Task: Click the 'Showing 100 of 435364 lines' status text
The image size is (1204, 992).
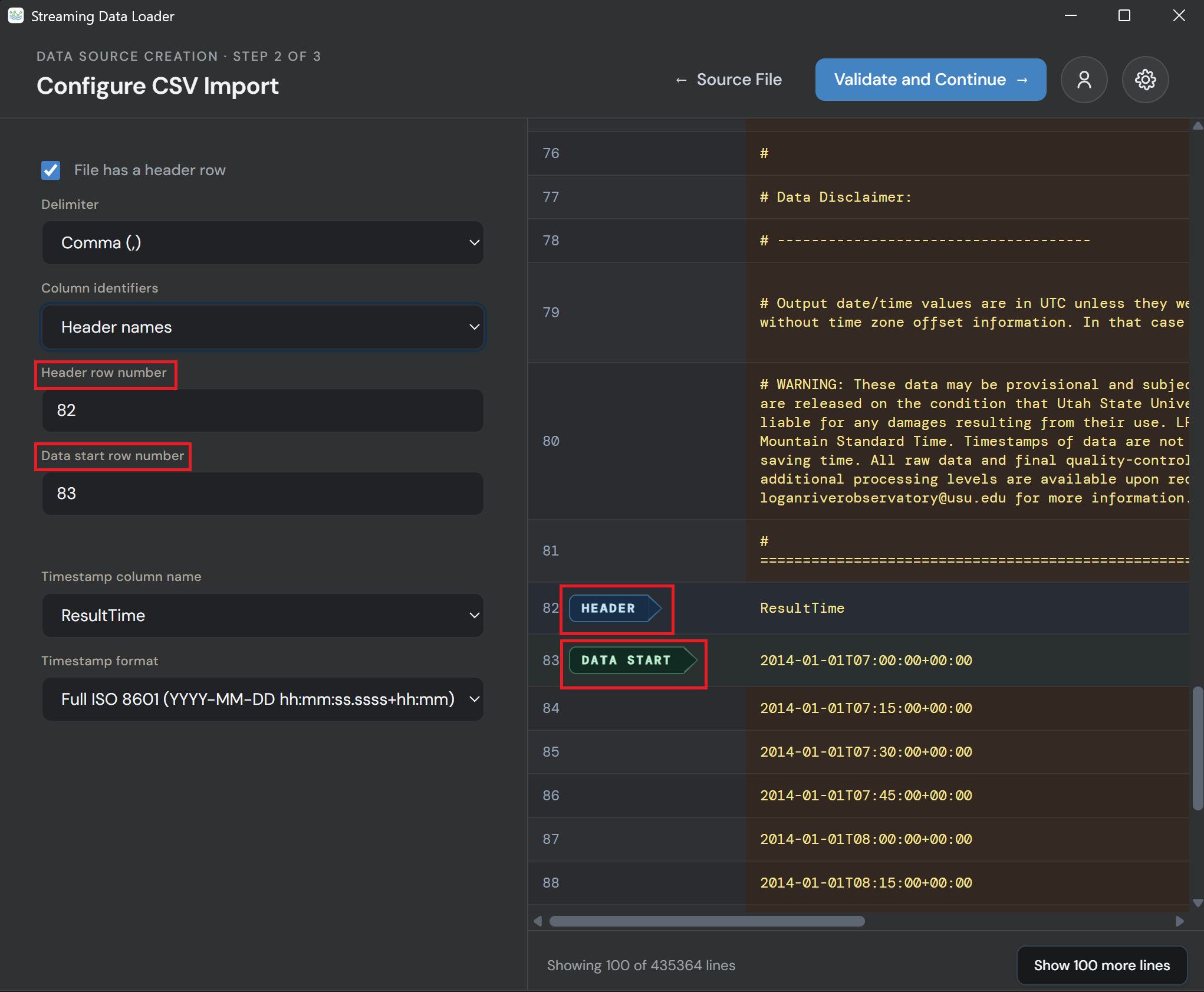Action: coord(641,965)
